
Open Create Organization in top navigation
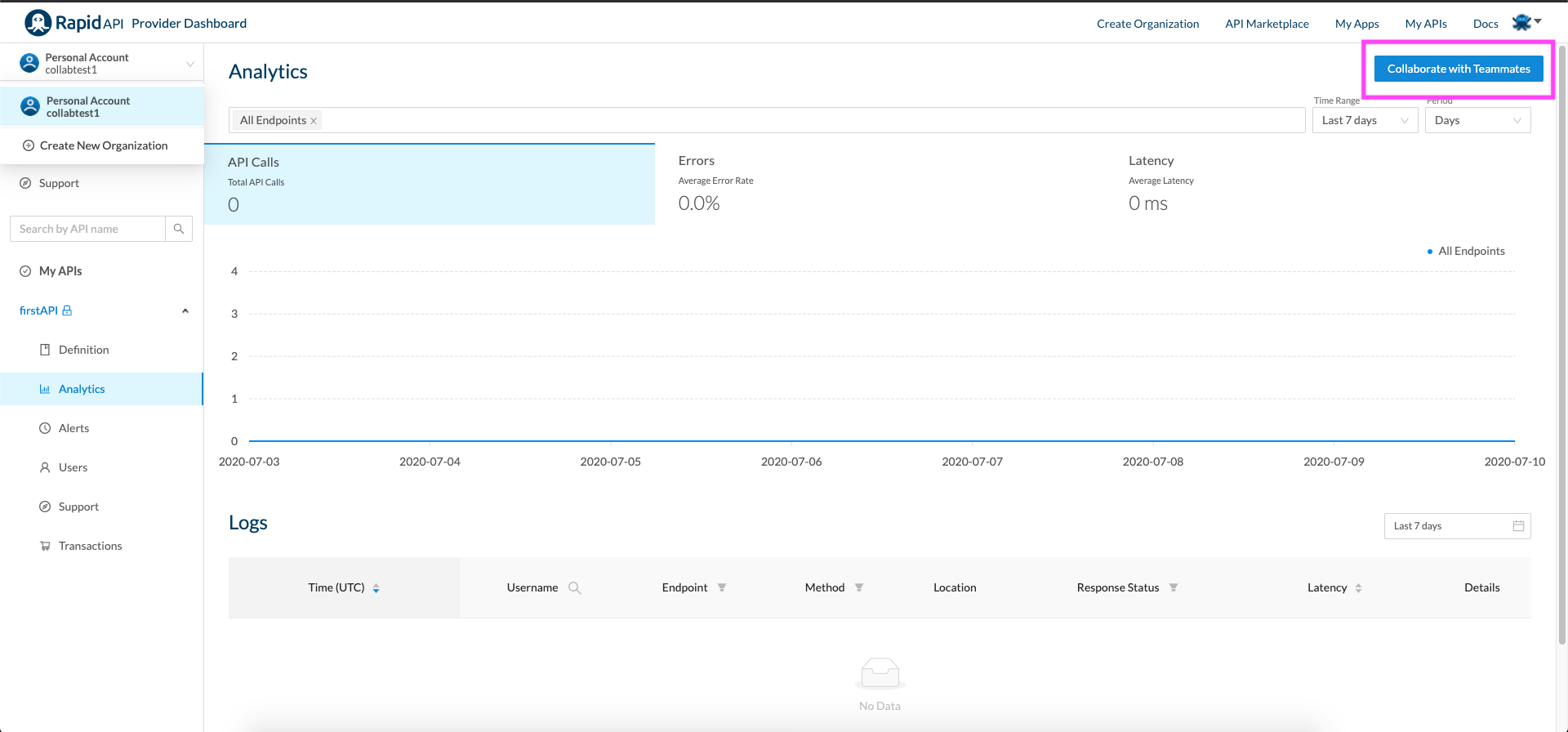[x=1147, y=24]
